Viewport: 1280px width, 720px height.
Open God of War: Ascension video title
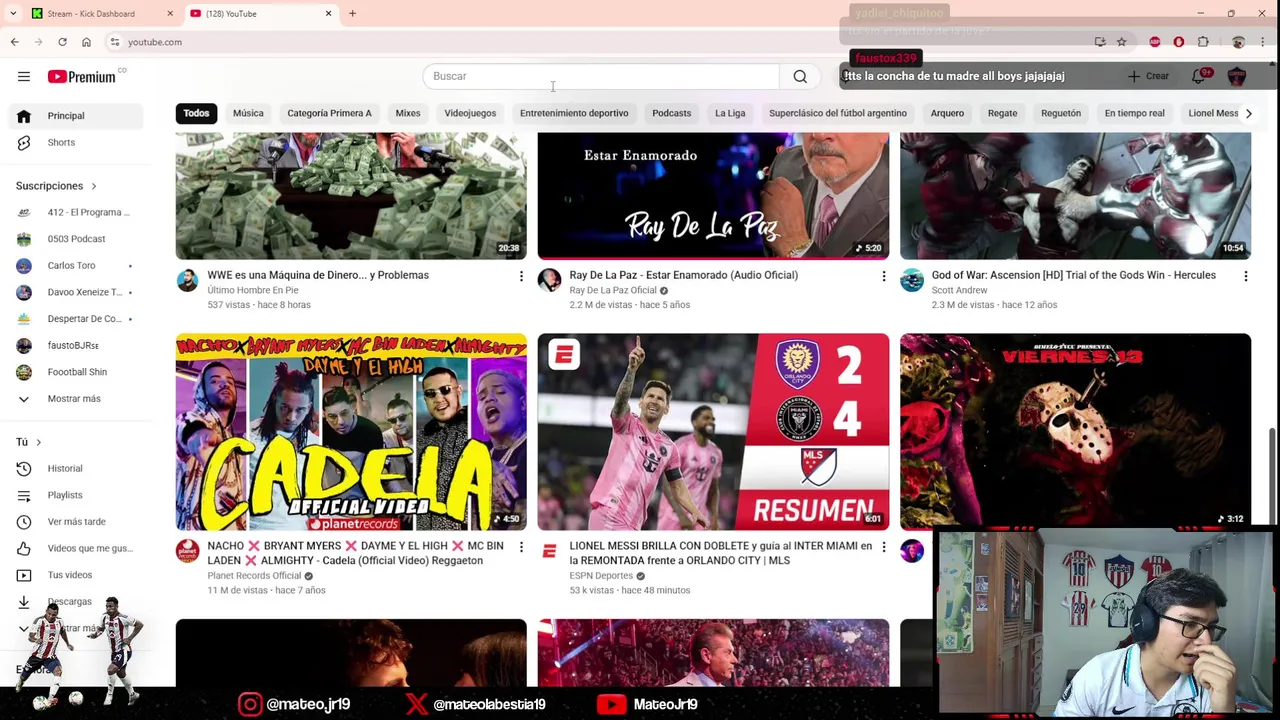pyautogui.click(x=1073, y=275)
